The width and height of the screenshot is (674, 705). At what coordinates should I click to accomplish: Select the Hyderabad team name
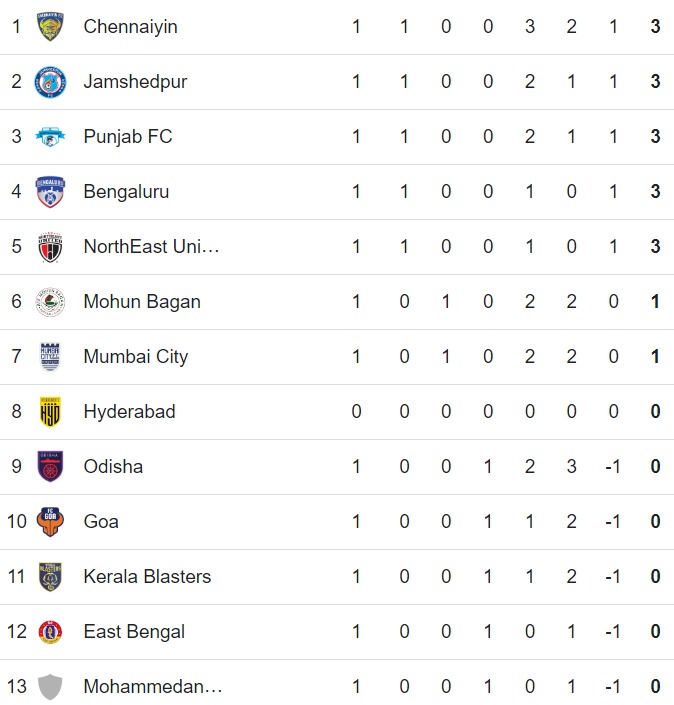click(x=129, y=412)
